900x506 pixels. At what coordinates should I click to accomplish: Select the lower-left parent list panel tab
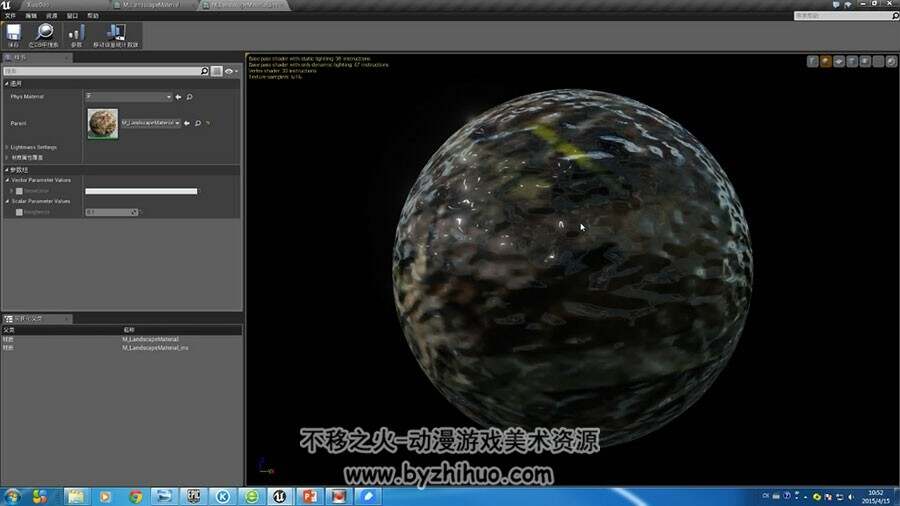(37, 318)
